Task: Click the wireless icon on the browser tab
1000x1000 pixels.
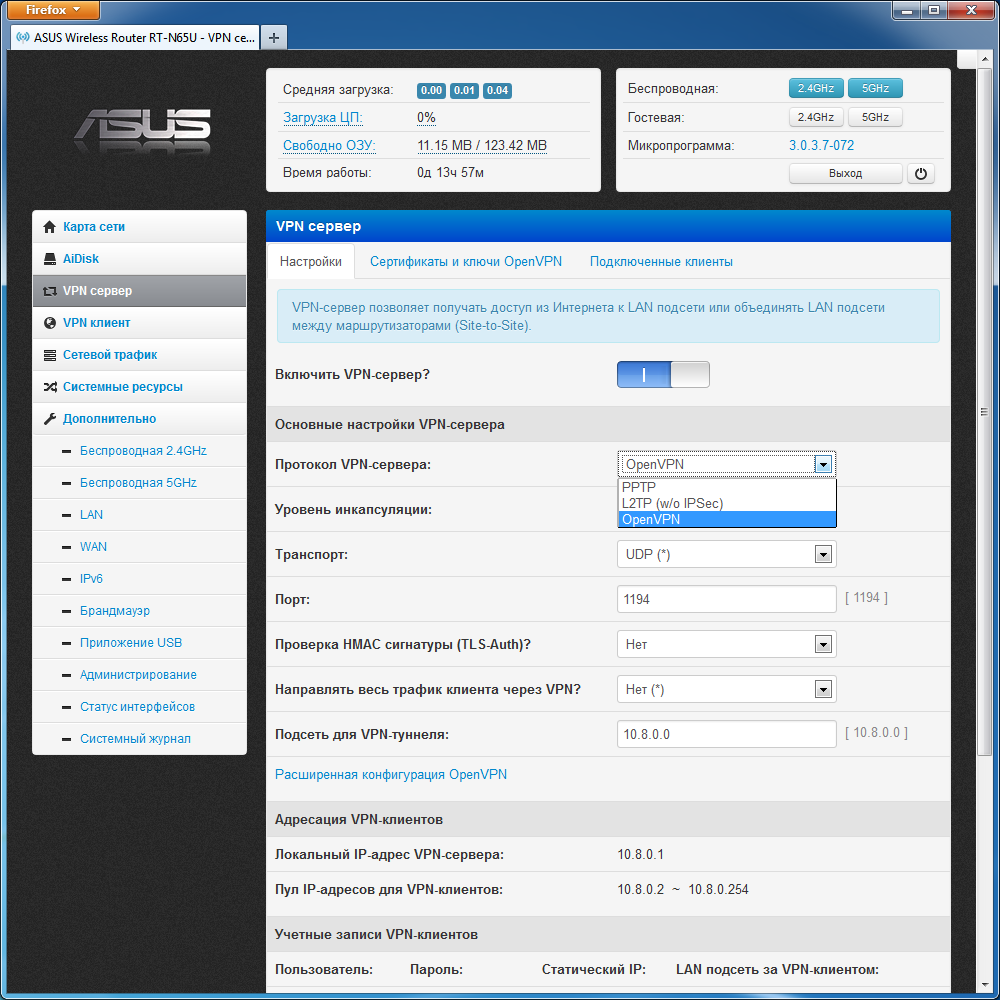Action: [x=23, y=38]
